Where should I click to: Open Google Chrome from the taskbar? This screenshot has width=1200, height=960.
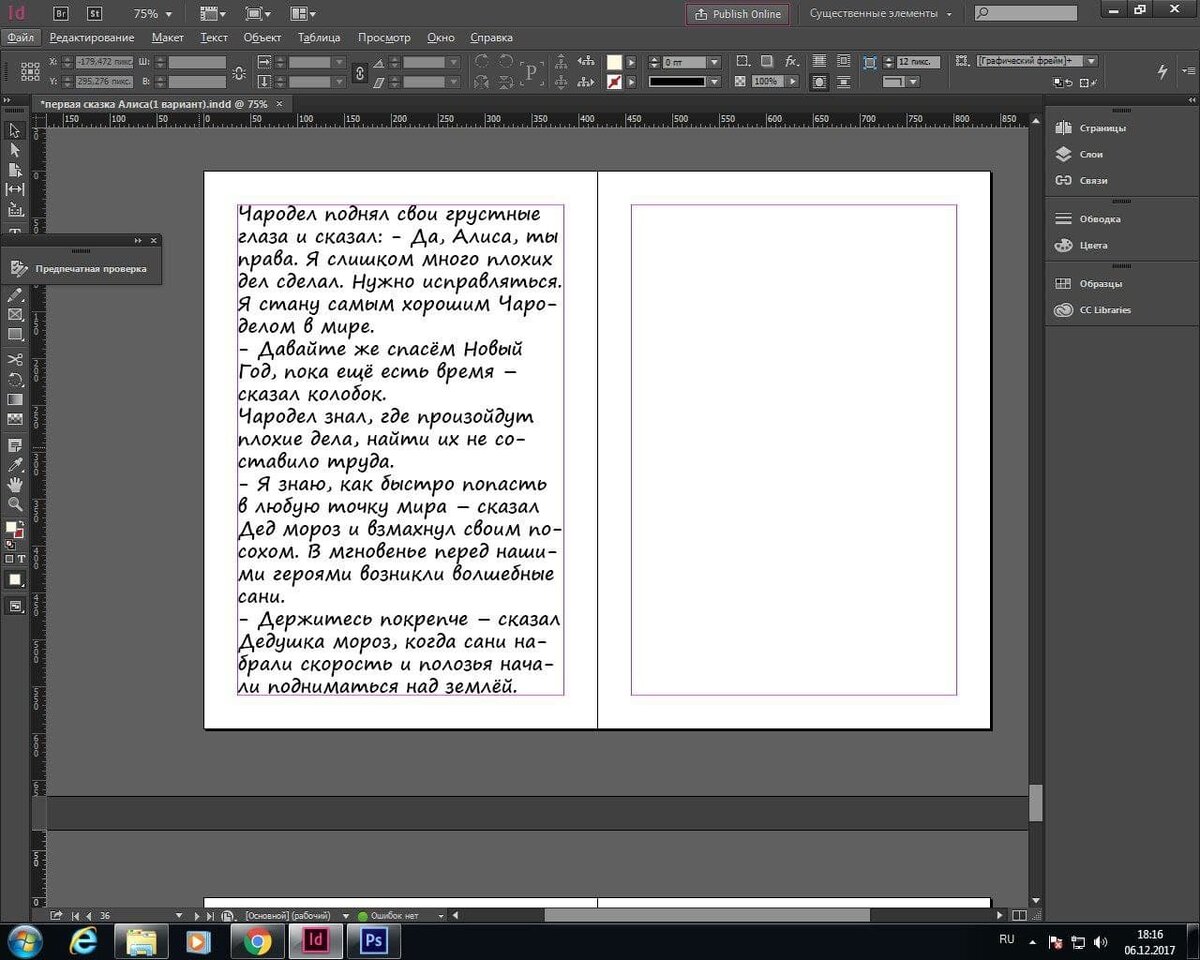point(258,941)
